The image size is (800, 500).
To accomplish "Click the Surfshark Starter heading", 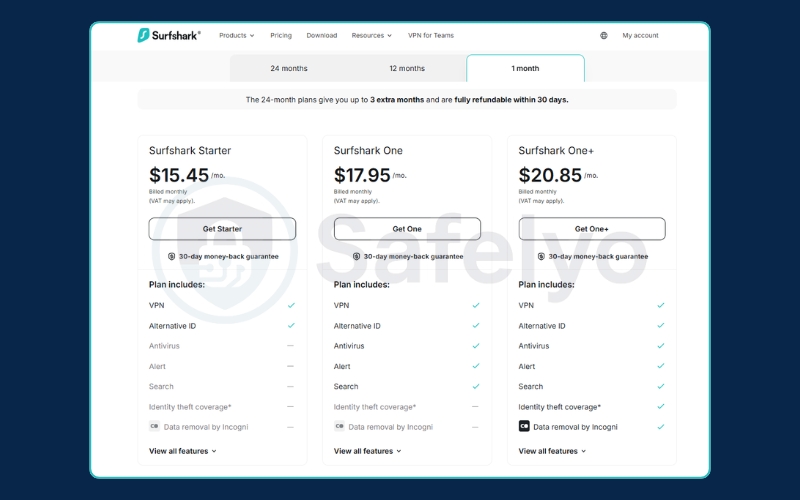I will pyautogui.click(x=190, y=151).
